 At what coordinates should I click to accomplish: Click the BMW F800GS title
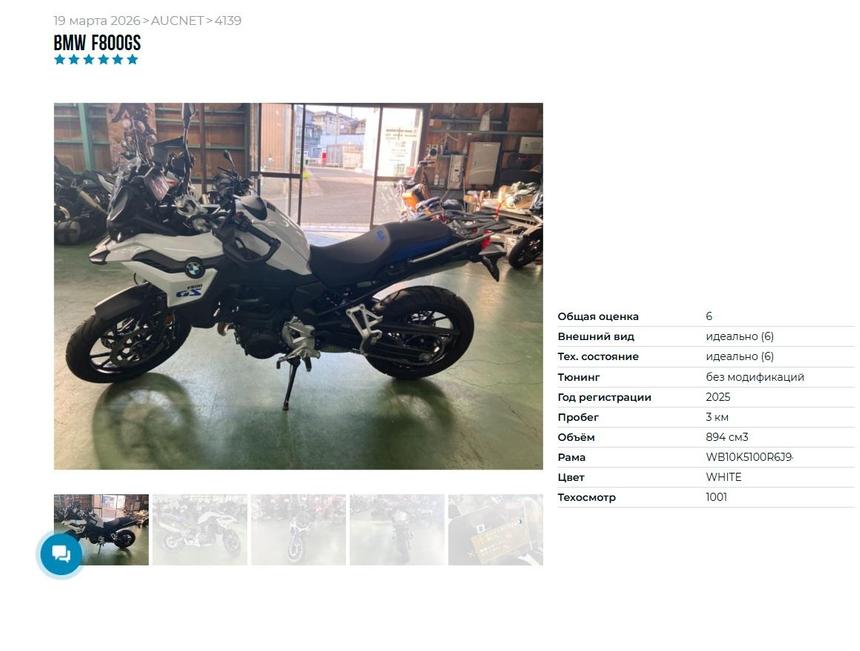97,42
